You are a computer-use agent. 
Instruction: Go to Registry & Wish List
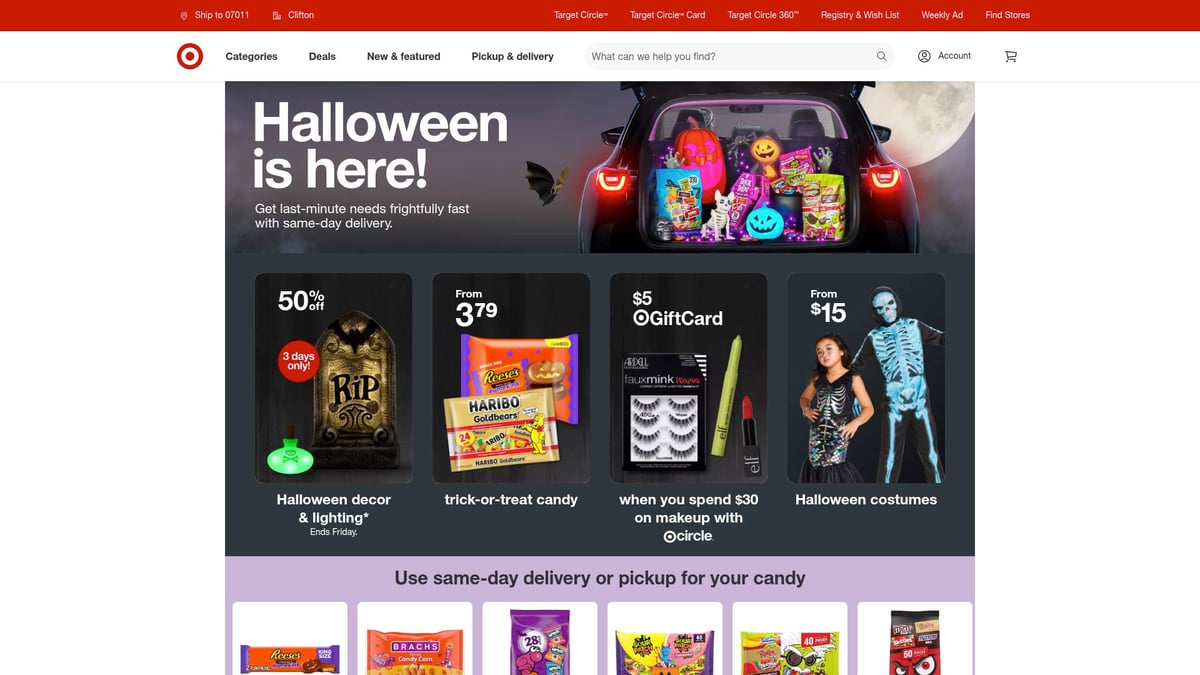pyautogui.click(x=860, y=15)
